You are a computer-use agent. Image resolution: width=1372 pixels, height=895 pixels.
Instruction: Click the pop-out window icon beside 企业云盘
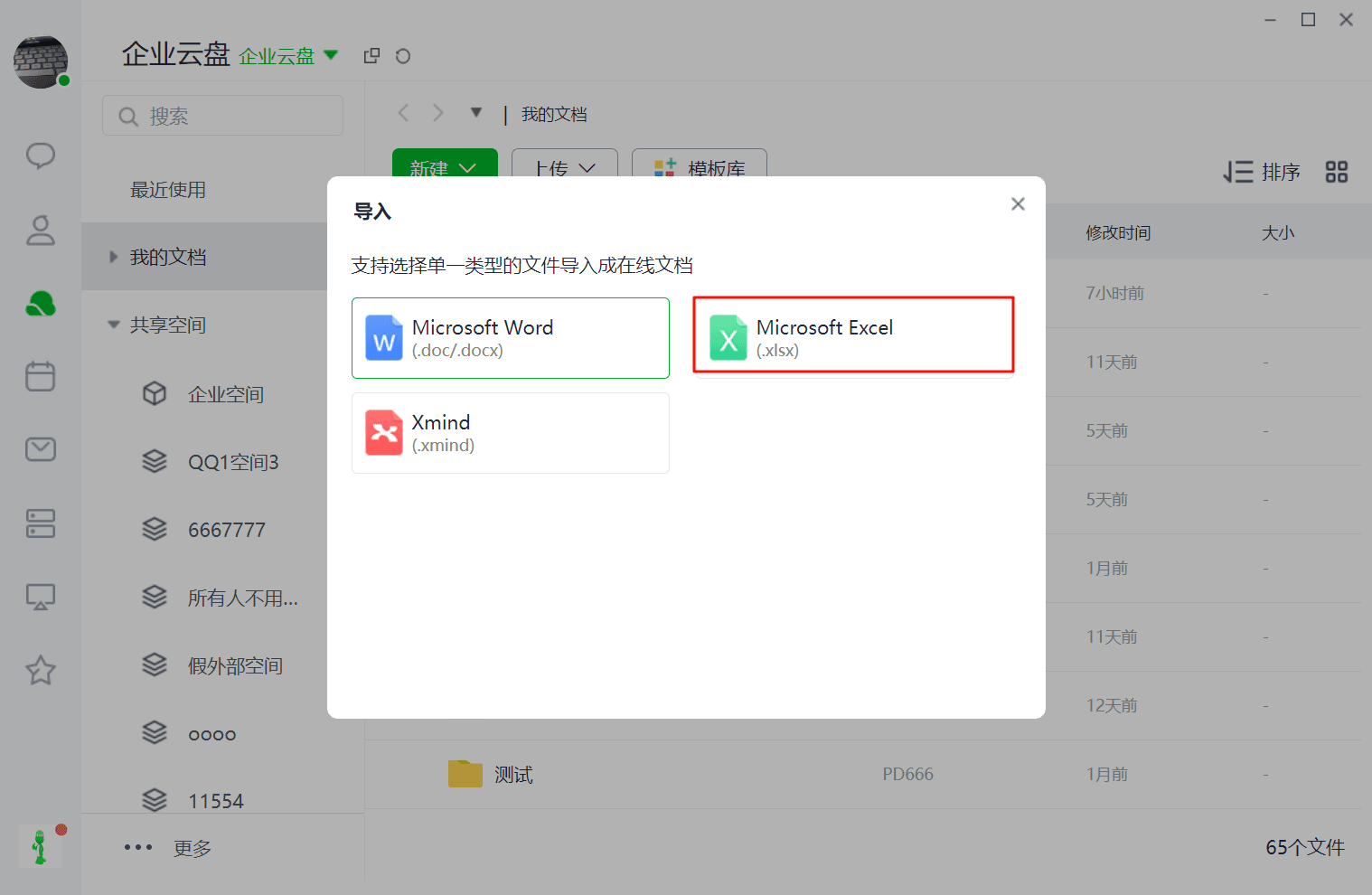pyautogui.click(x=371, y=56)
